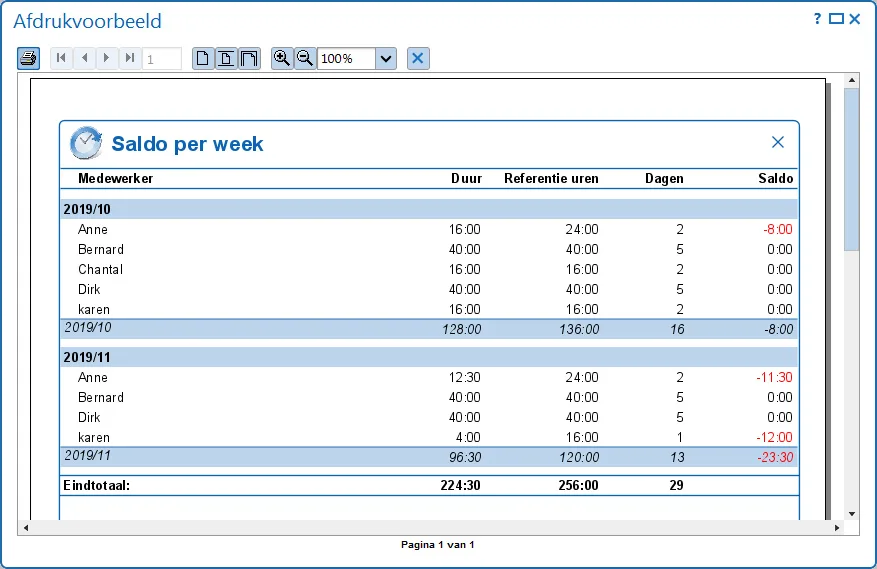Jump to the last page
This screenshot has width=877, height=569.
point(130,58)
